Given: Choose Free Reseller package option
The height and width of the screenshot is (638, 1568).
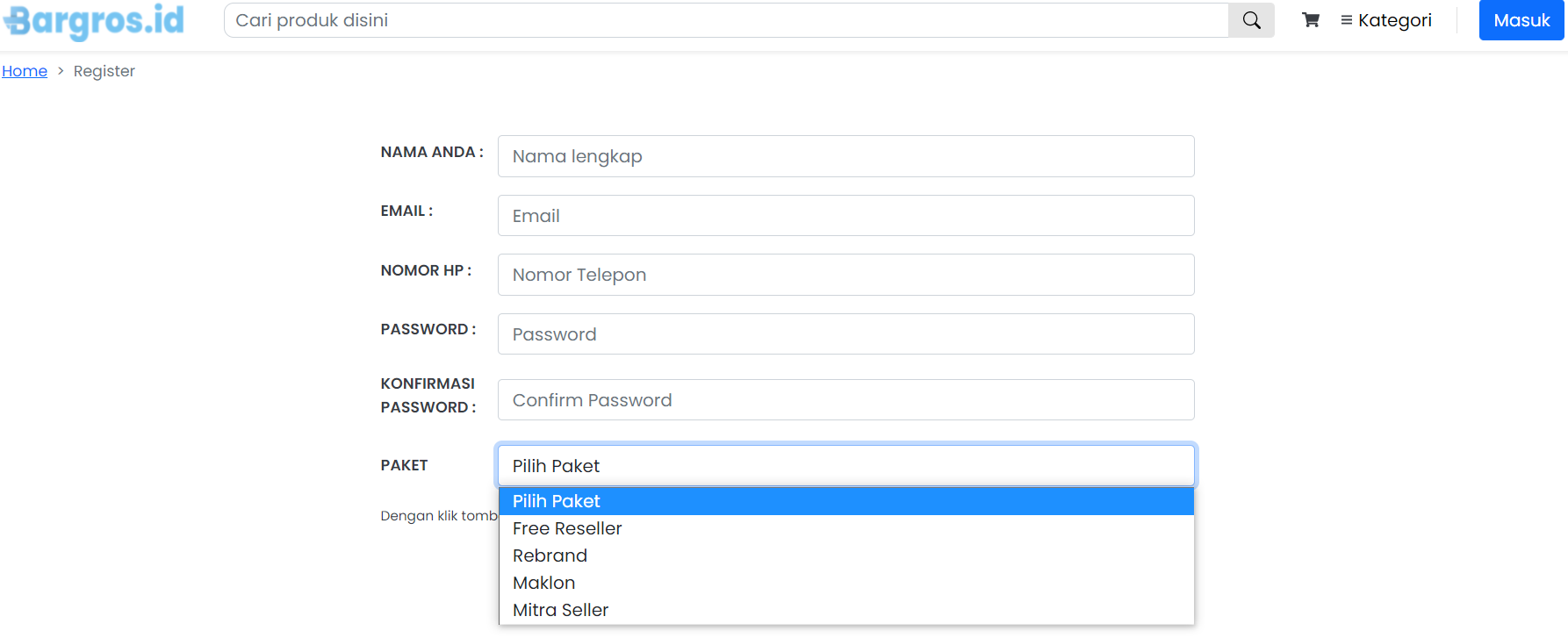Looking at the screenshot, I should point(846,528).
